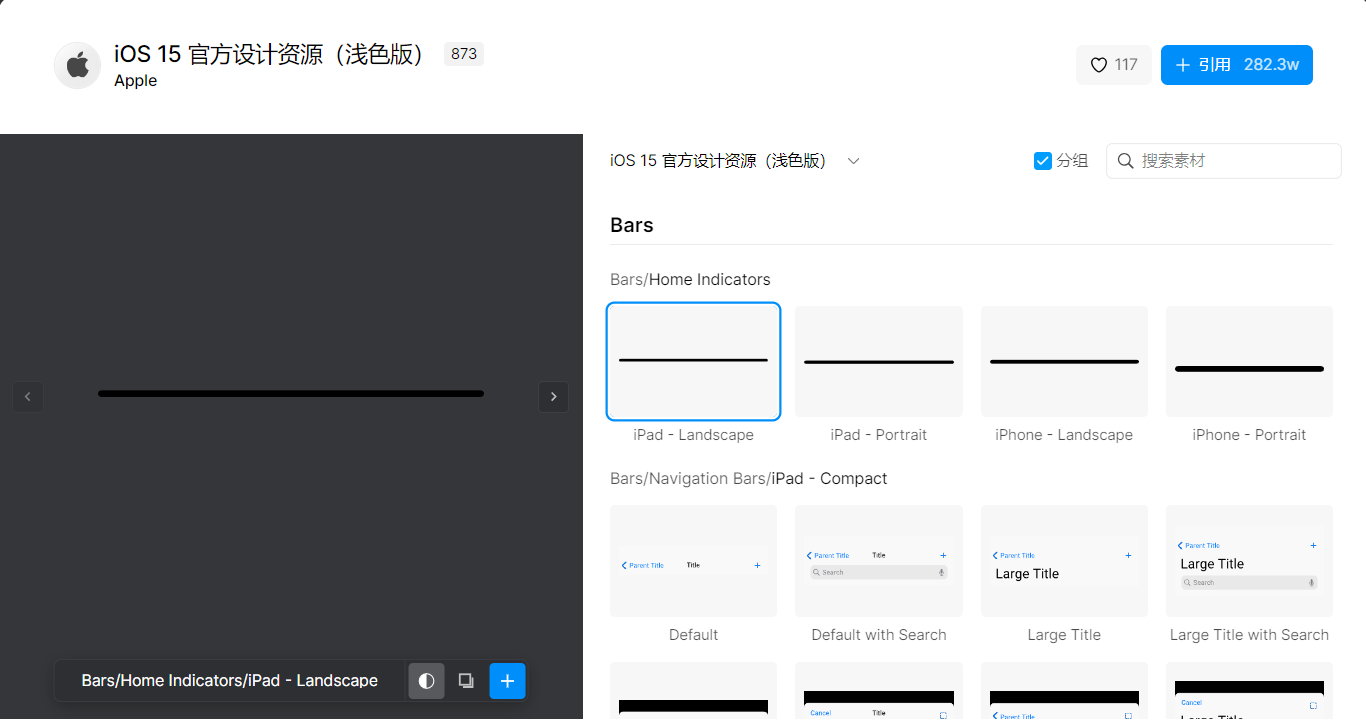This screenshot has height=721, width=1366.
Task: Click the Bars/Home Indicators/iPad - Landscape preview label
Action: [x=230, y=681]
